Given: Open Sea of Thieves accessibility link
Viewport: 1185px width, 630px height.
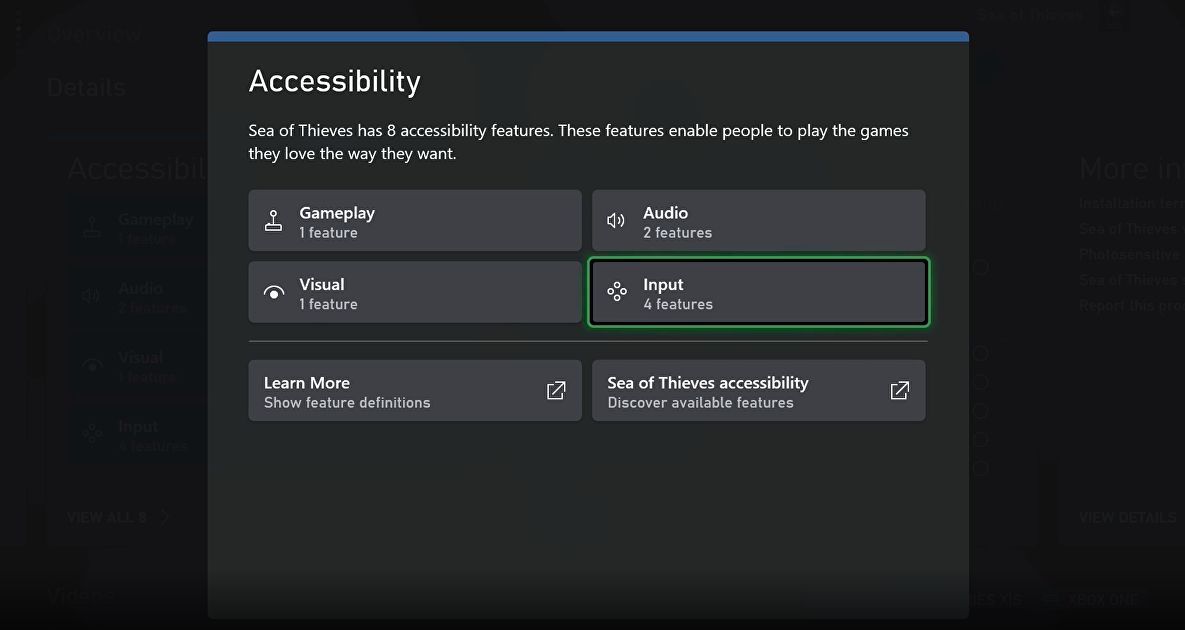Looking at the screenshot, I should [758, 391].
